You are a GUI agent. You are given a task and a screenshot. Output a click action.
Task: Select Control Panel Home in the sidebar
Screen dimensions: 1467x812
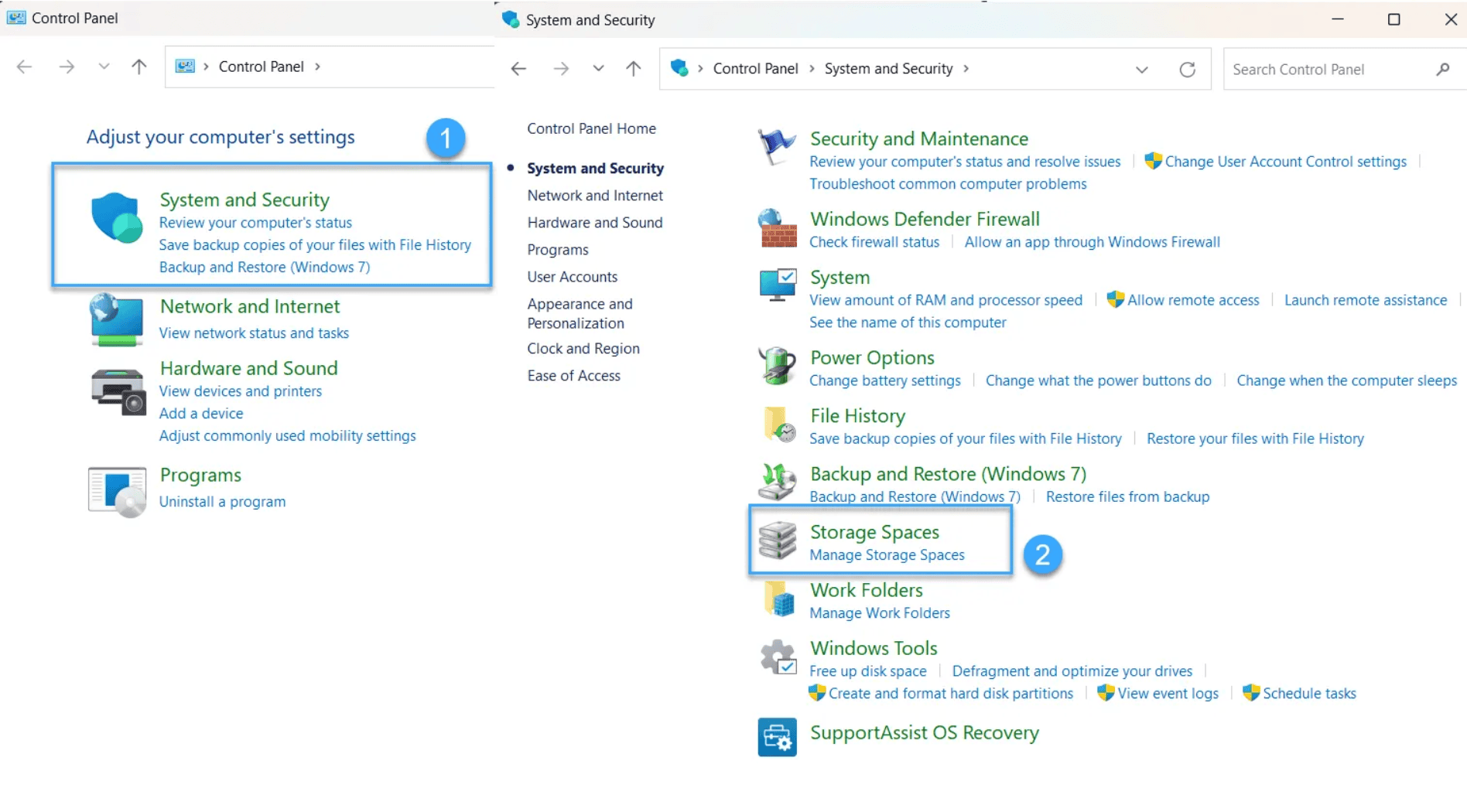click(591, 128)
